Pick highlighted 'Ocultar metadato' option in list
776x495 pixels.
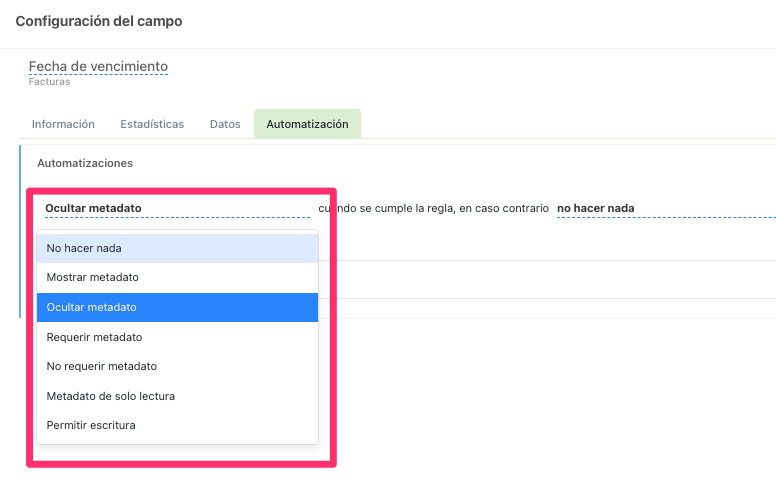click(x=177, y=307)
